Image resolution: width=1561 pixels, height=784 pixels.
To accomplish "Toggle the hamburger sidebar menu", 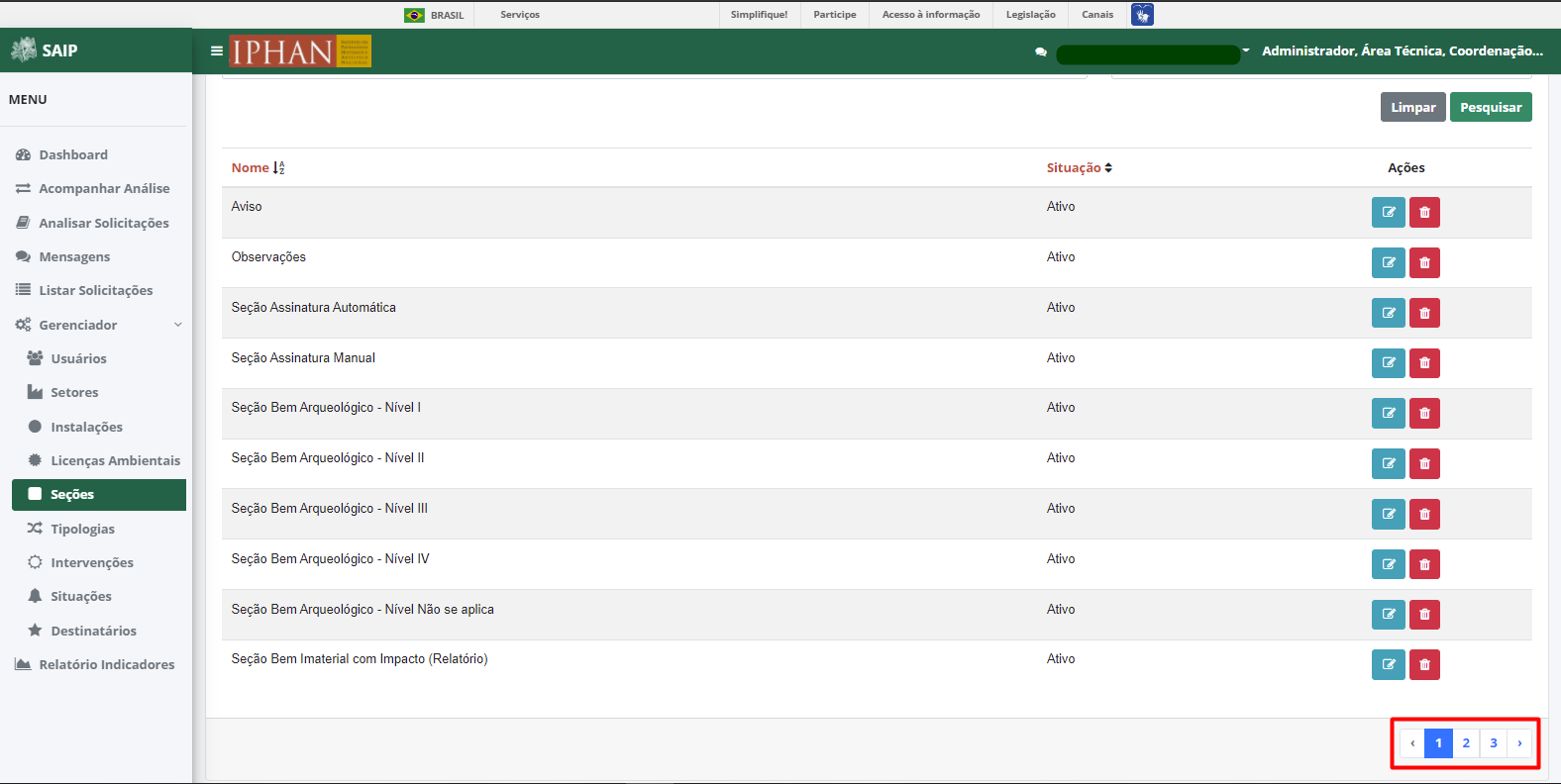I will 216,50.
